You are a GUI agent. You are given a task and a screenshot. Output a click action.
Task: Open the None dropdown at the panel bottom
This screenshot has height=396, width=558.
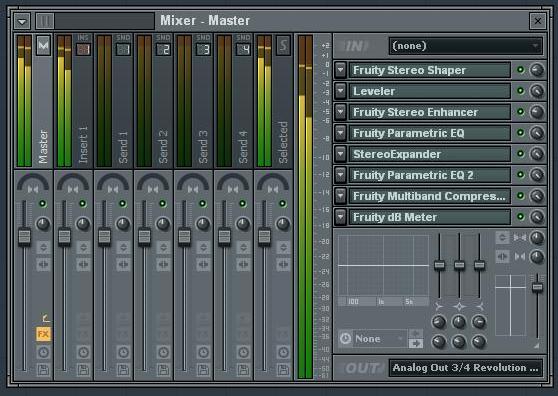click(x=380, y=338)
